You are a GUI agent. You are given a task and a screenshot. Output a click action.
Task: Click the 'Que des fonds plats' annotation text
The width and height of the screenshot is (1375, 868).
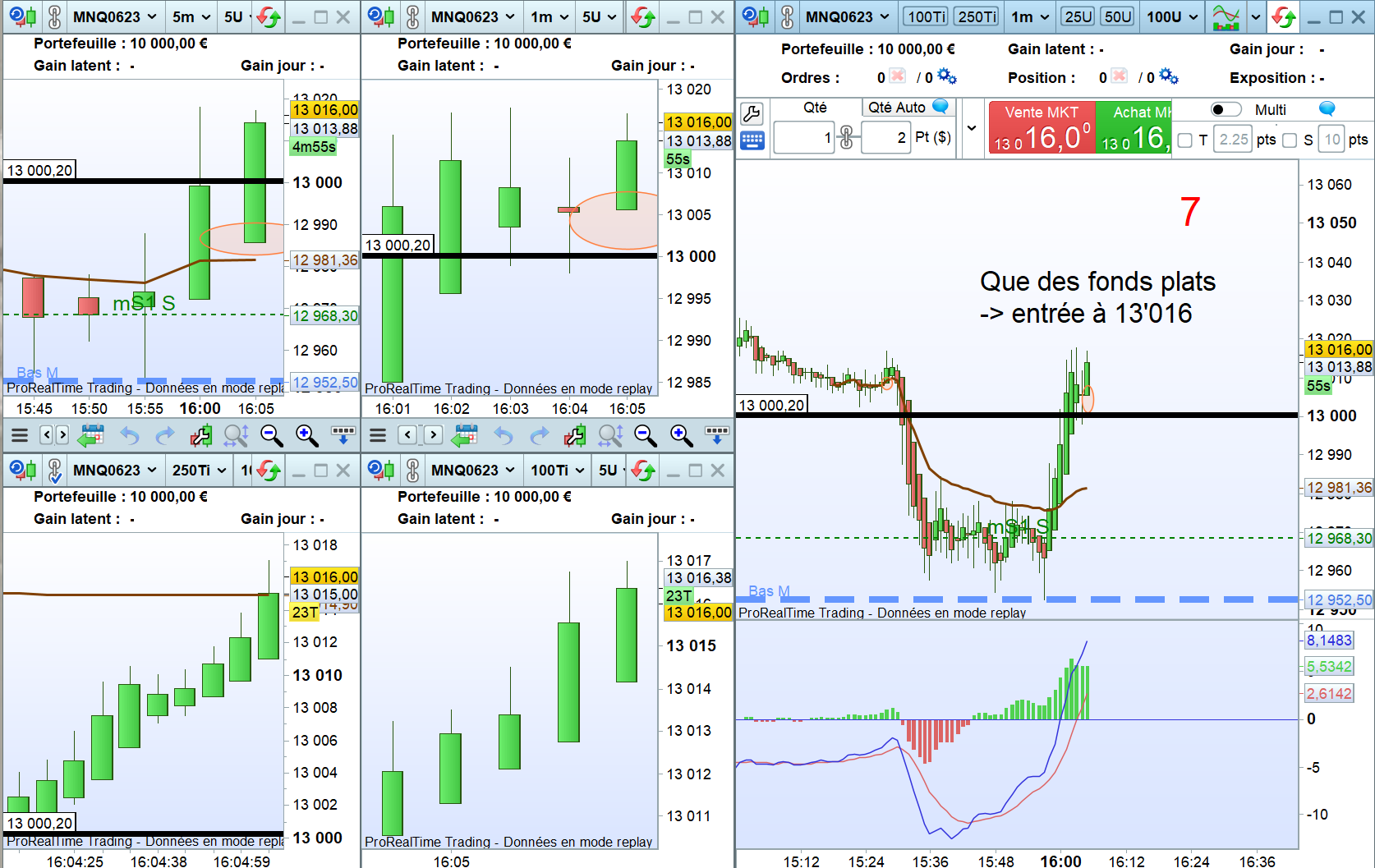click(x=1097, y=282)
